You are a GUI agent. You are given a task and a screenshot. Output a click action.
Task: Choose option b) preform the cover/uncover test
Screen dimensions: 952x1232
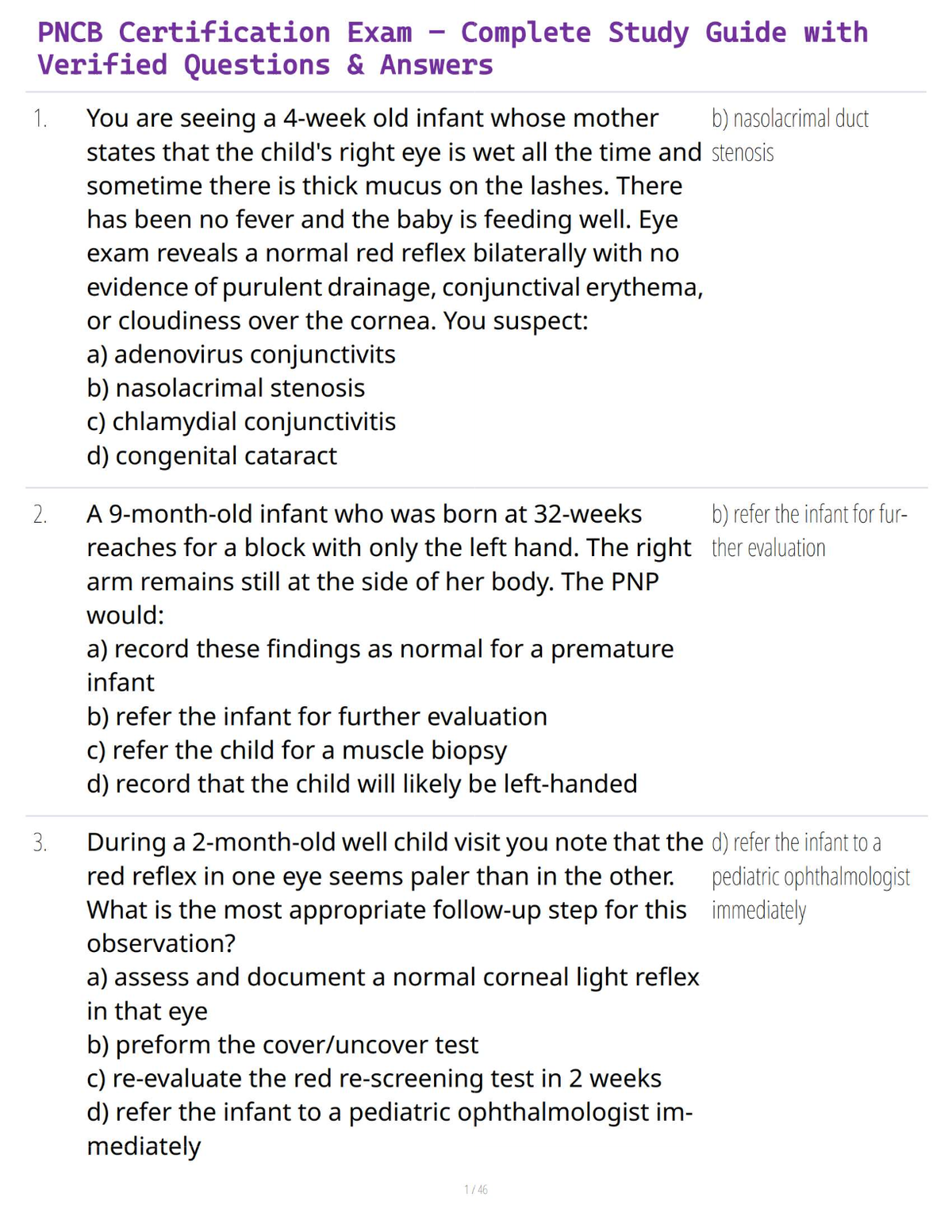pyautogui.click(x=282, y=1045)
